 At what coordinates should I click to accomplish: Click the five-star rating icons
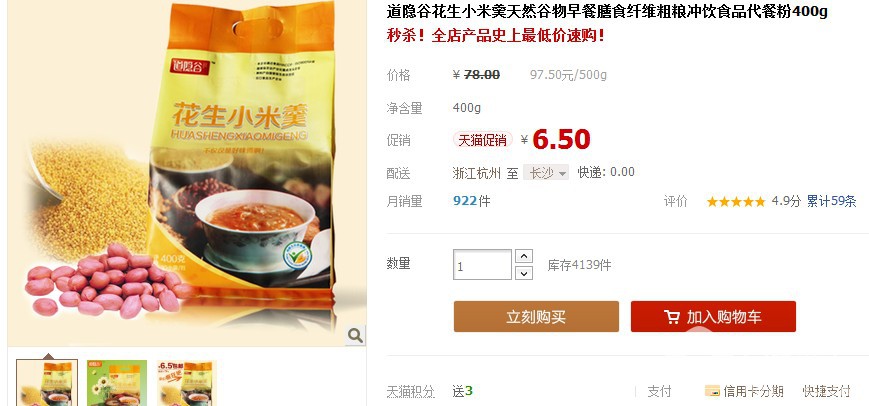coord(736,202)
